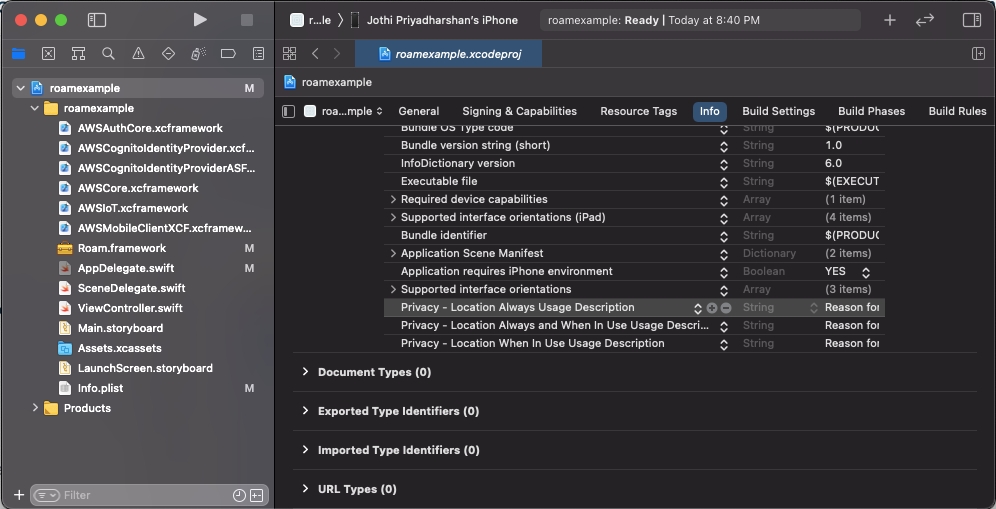This screenshot has height=509, width=996.
Task: Expand Application Scene Manifest row
Action: point(393,254)
